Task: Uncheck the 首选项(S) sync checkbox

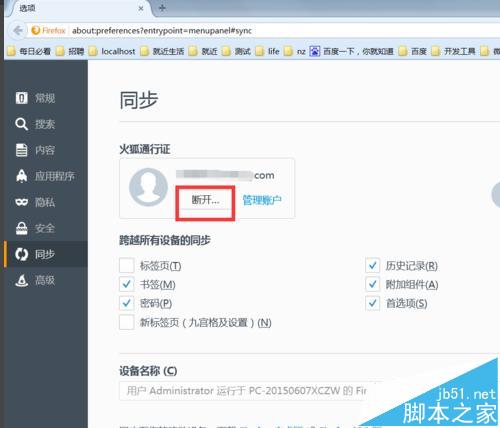Action: (x=373, y=303)
